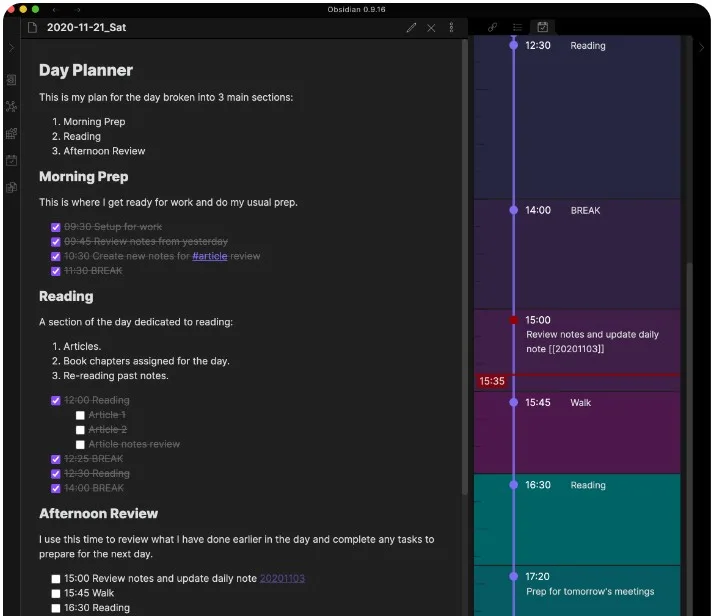The image size is (714, 616).
Task: Check the 16:30 Reading task in note
Action: [x=56, y=608]
